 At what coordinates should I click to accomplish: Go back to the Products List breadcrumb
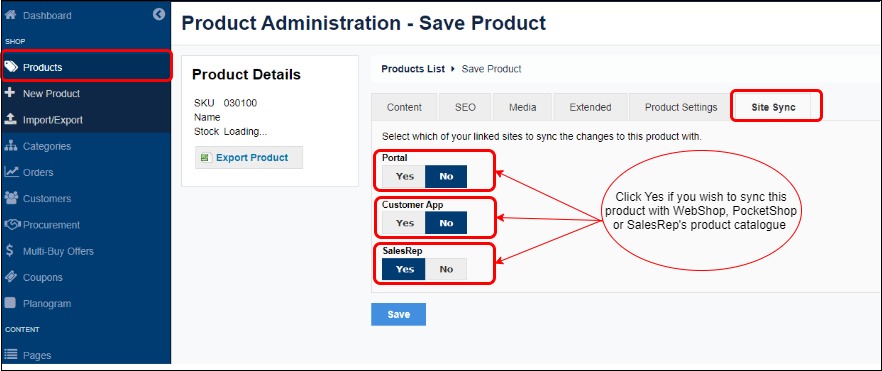tap(413, 69)
